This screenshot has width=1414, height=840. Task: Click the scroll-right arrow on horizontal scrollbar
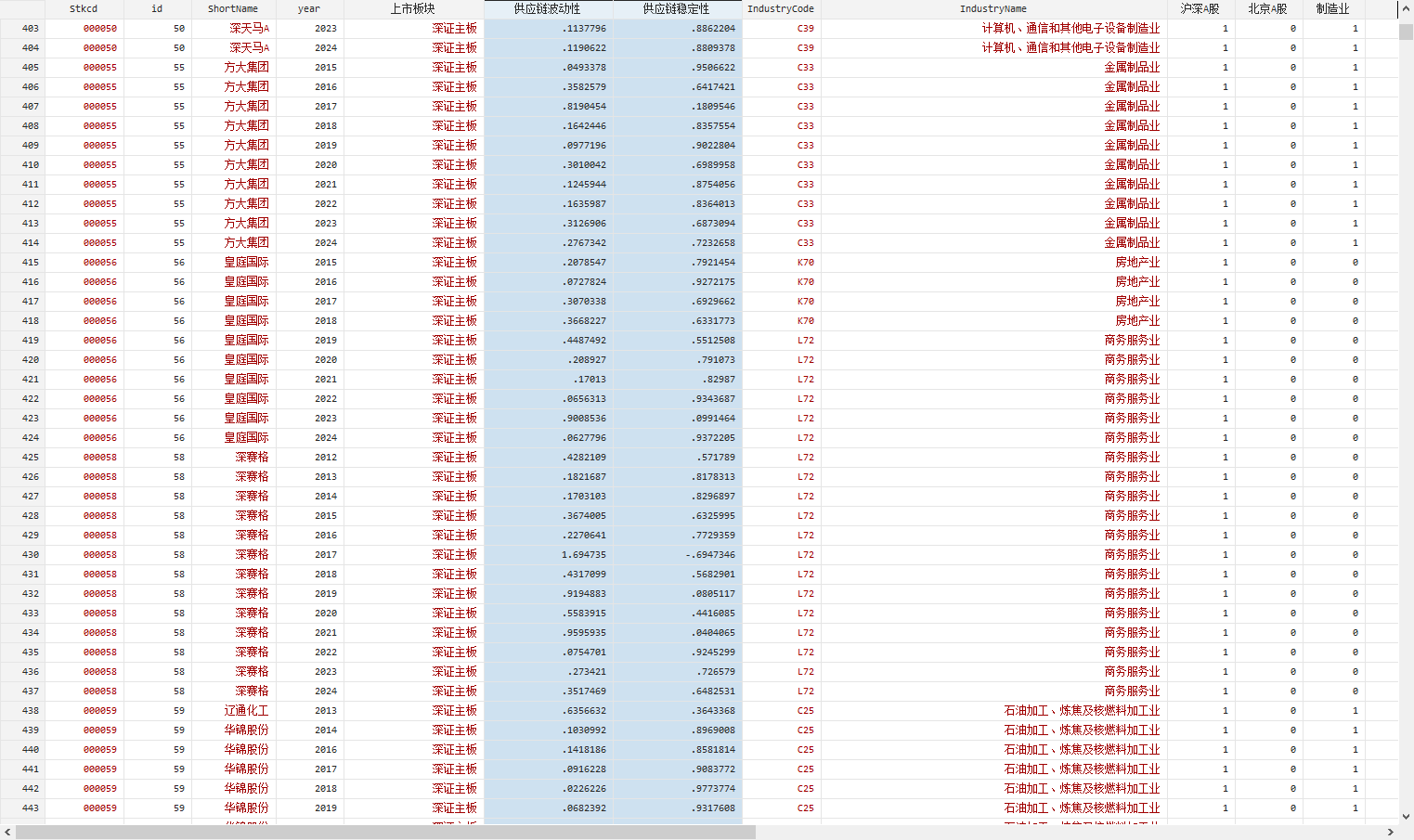pos(1391,833)
